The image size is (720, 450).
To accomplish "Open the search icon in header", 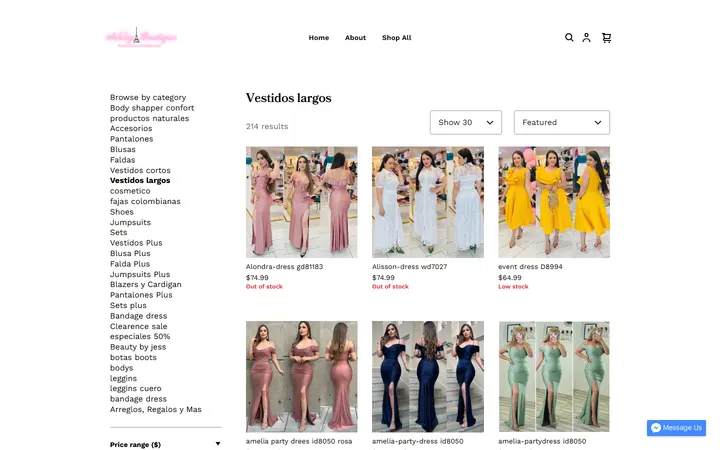I will click(x=569, y=38).
